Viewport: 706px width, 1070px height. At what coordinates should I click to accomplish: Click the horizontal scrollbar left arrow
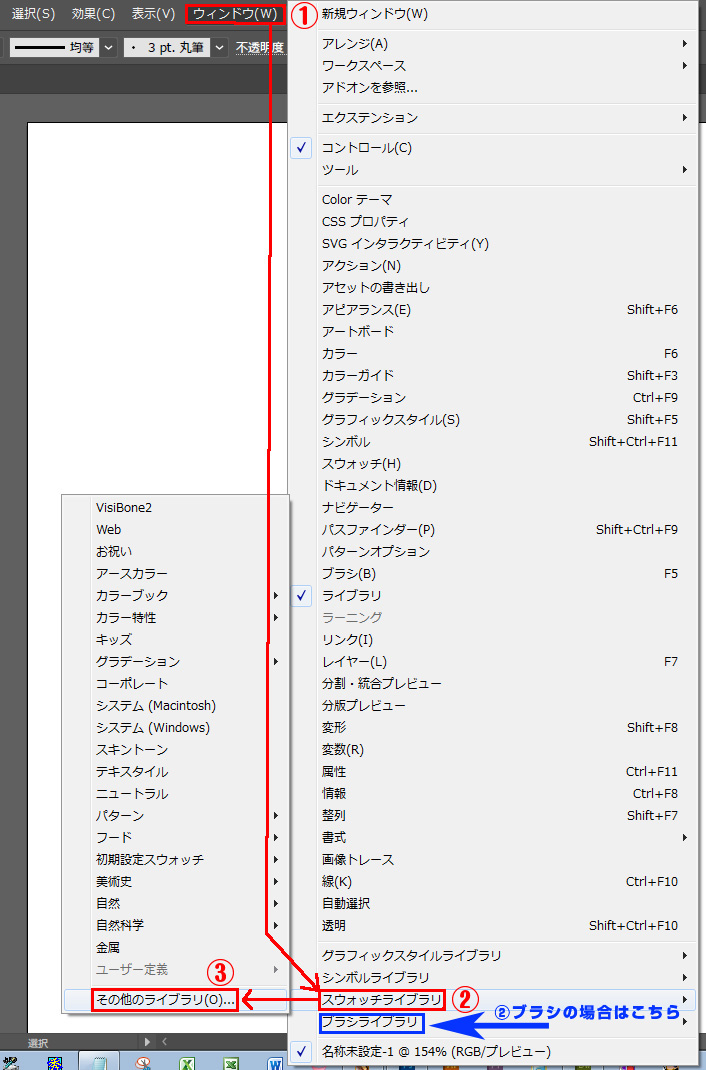click(x=165, y=1042)
